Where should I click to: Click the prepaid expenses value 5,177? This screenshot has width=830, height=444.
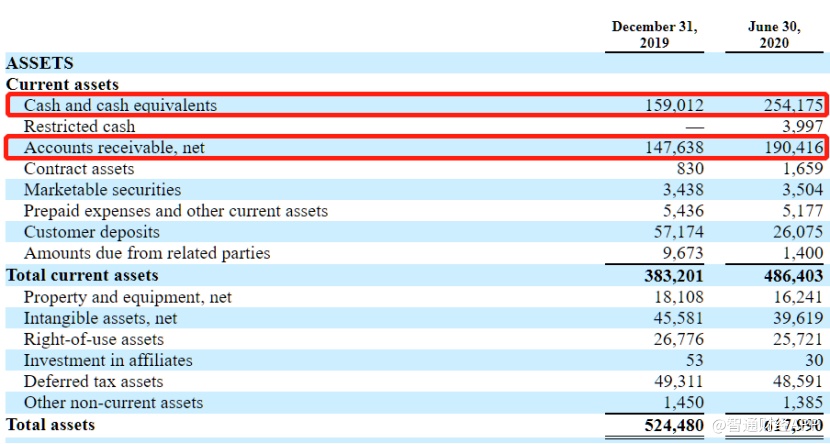click(x=802, y=211)
